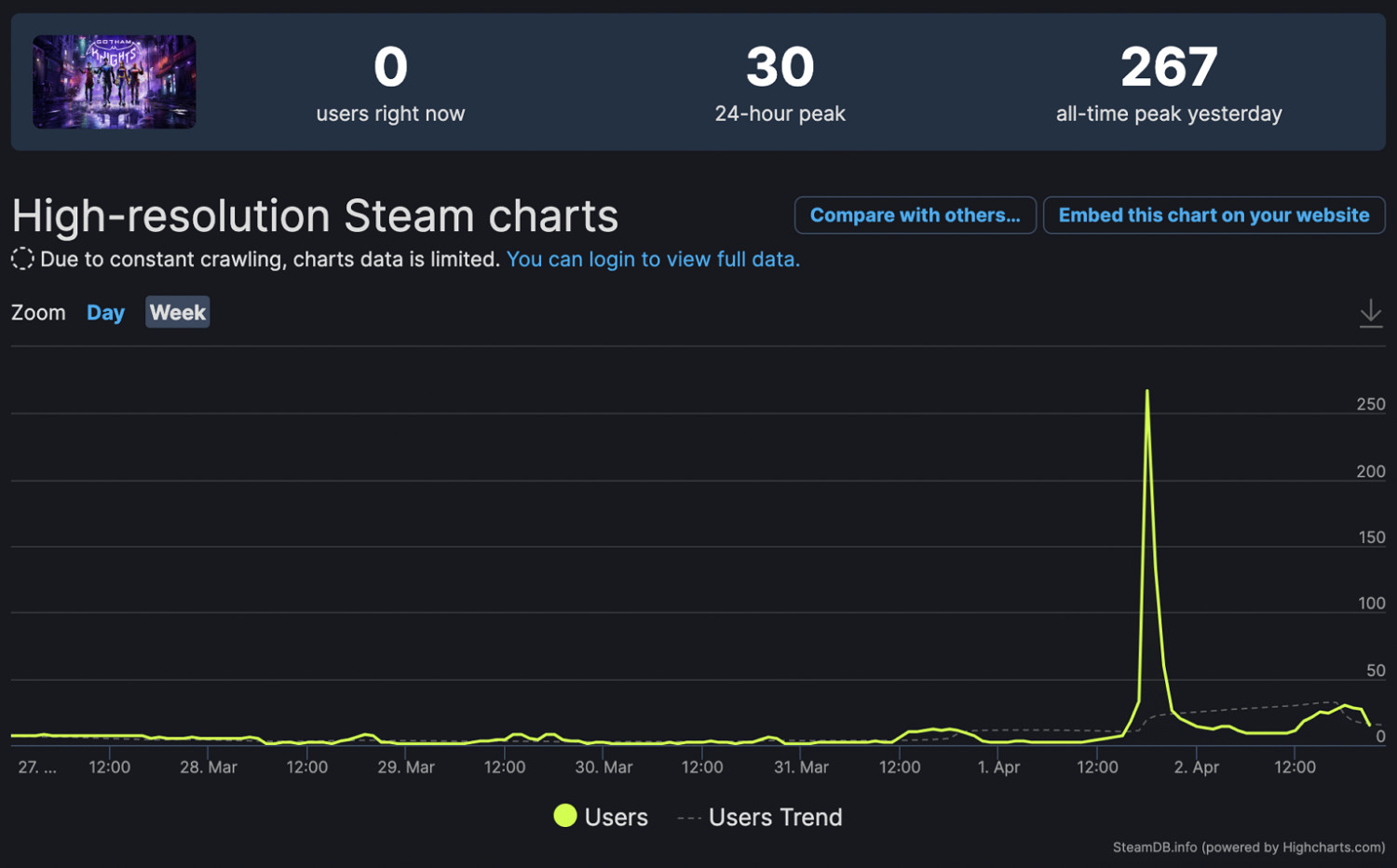The width and height of the screenshot is (1397, 868).
Task: Click the SteamDB.info Highcharts credit text
Action: tap(1248, 848)
